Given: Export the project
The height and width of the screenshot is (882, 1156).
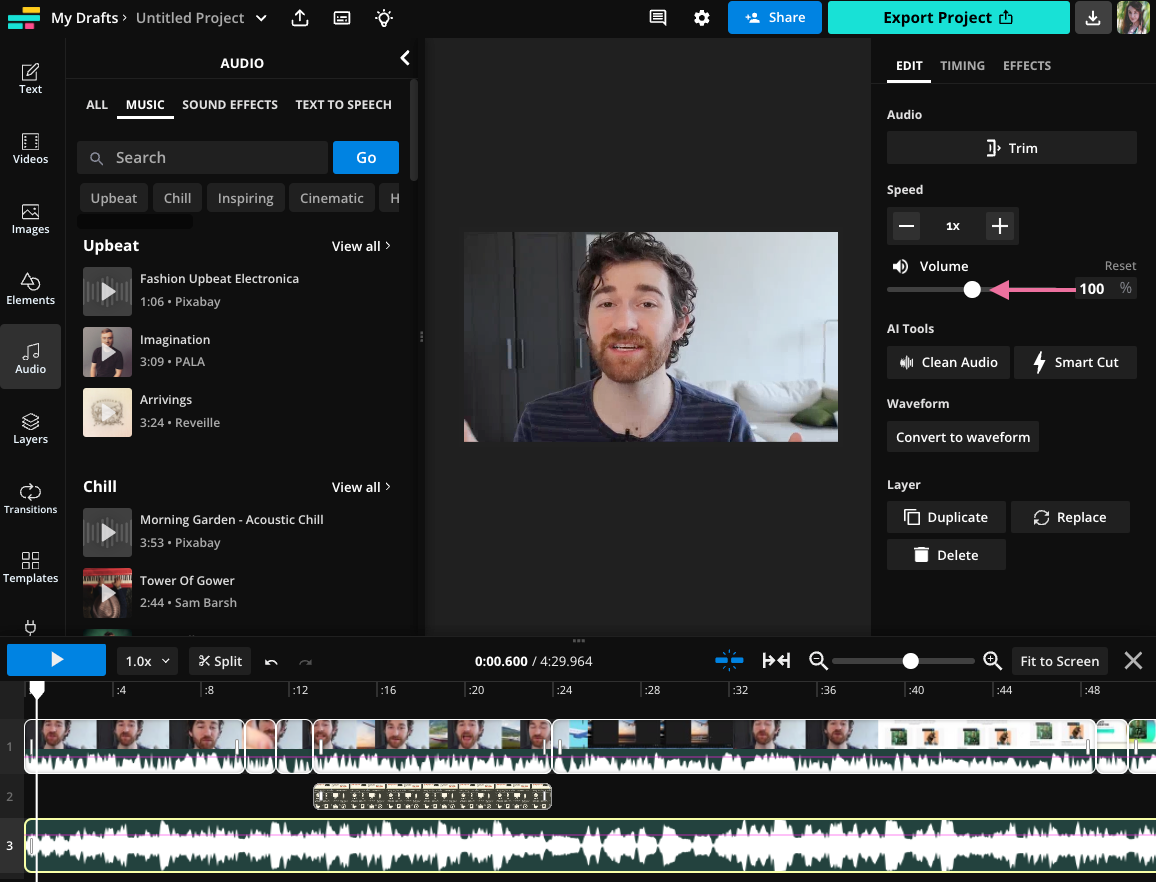Looking at the screenshot, I should 948,18.
